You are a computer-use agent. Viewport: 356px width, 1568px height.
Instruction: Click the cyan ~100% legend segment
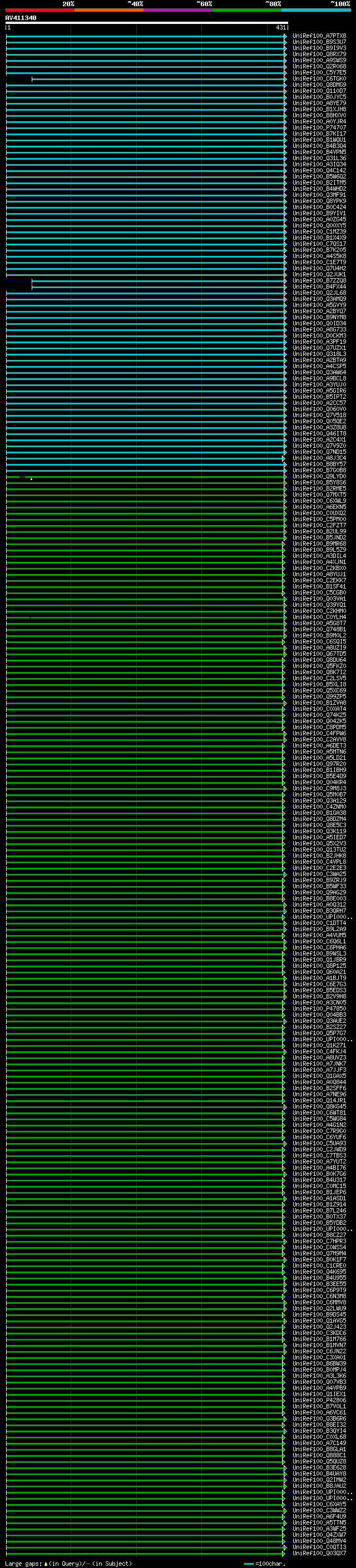coord(317,10)
